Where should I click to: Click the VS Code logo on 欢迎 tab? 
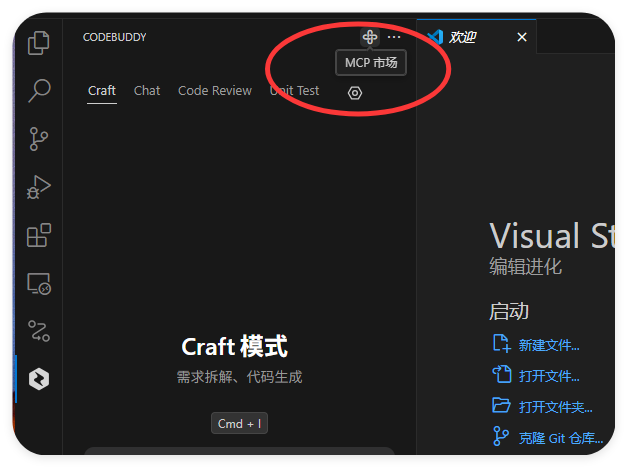[x=435, y=37]
